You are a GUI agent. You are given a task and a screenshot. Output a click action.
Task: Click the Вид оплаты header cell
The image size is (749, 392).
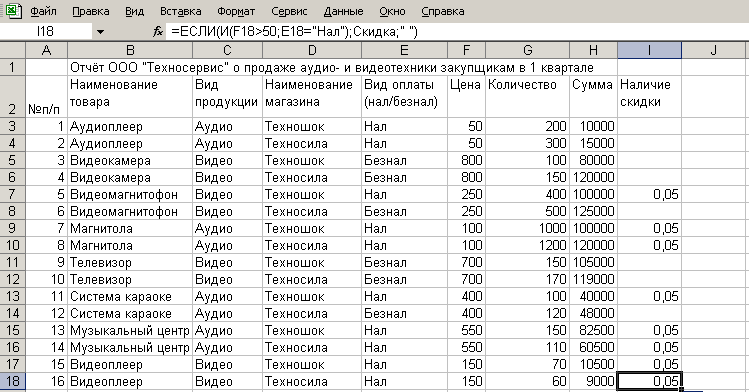pos(404,96)
